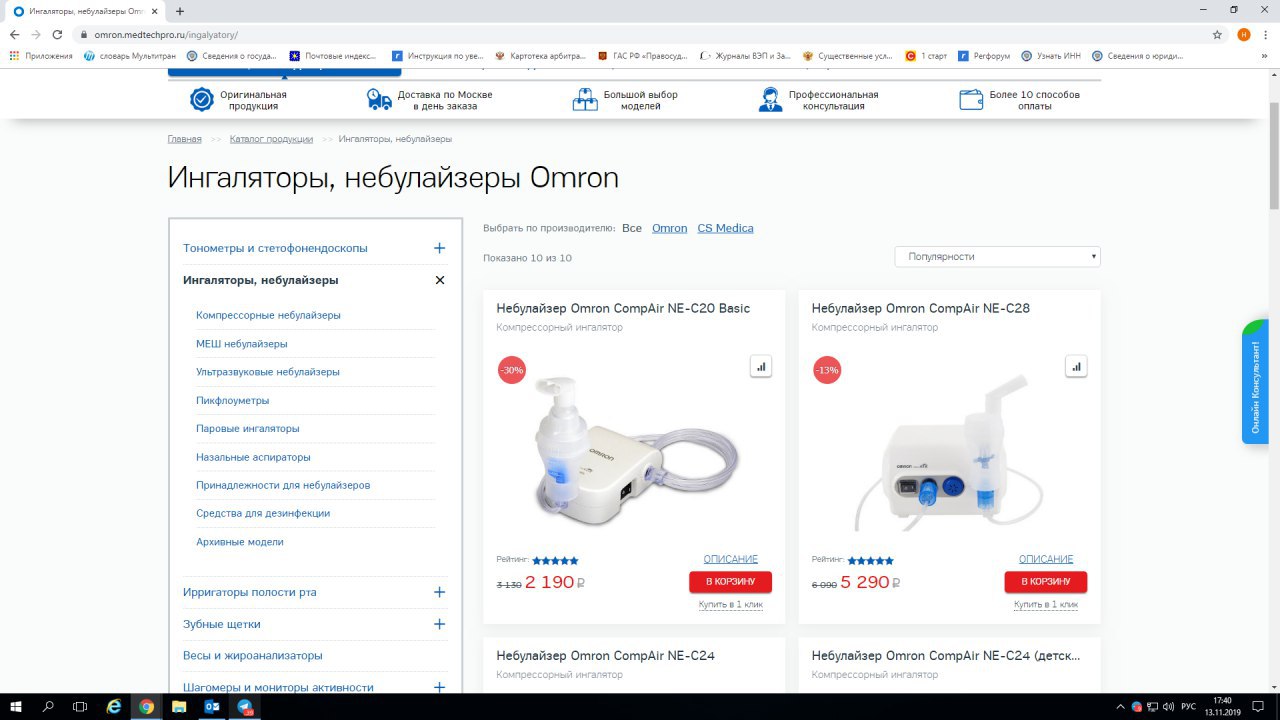Screen dimensions: 1280x720
Task: Go to Каталог продукции breadcrumb
Action: coord(271,139)
